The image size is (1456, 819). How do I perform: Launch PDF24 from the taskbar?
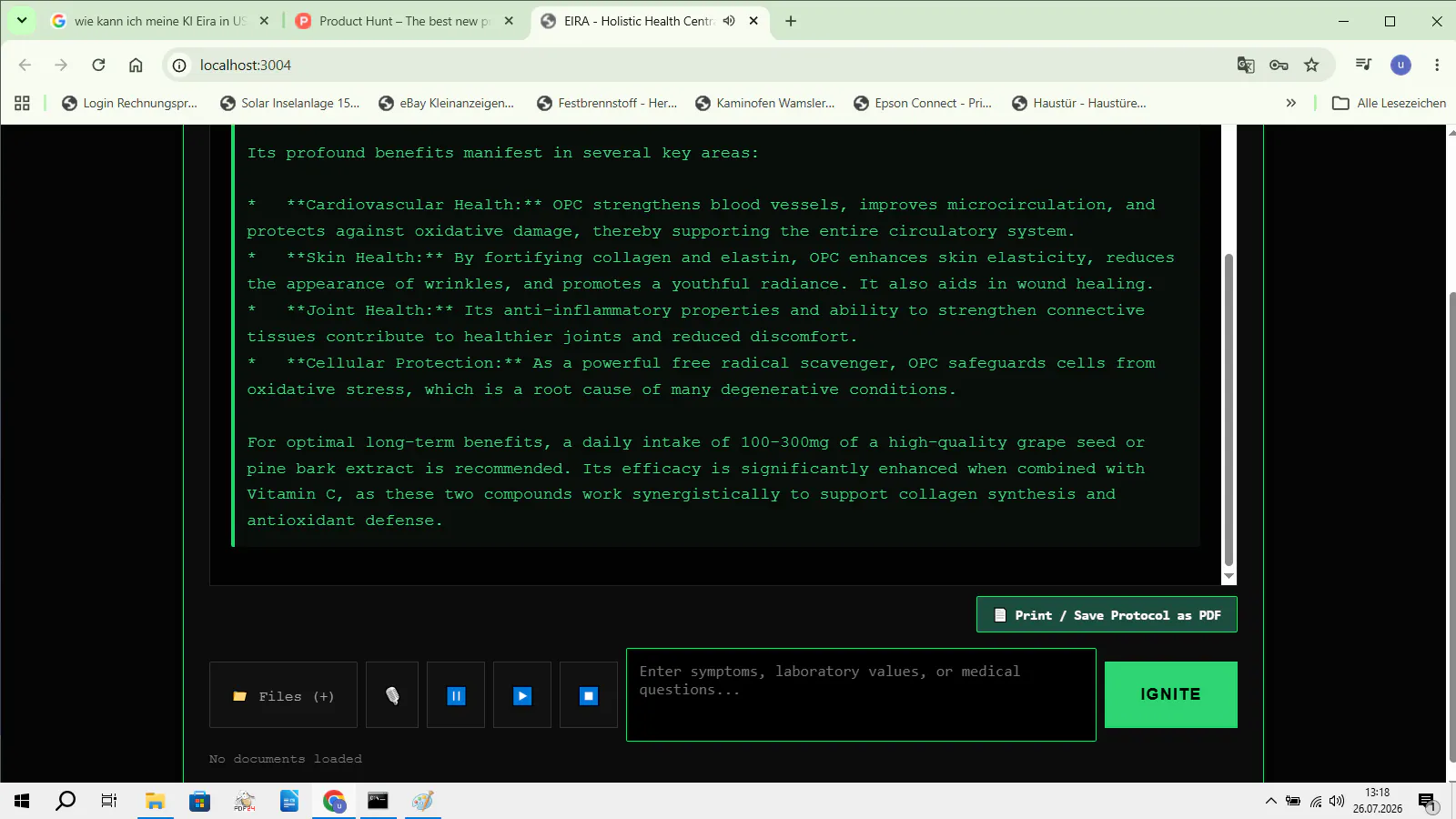244,801
